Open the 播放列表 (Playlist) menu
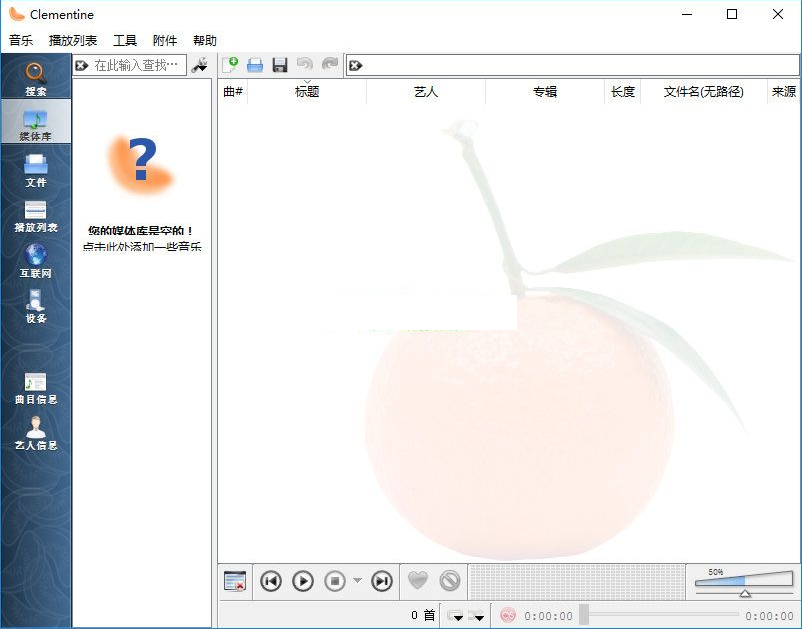Image resolution: width=802 pixels, height=630 pixels. pyautogui.click(x=73, y=41)
